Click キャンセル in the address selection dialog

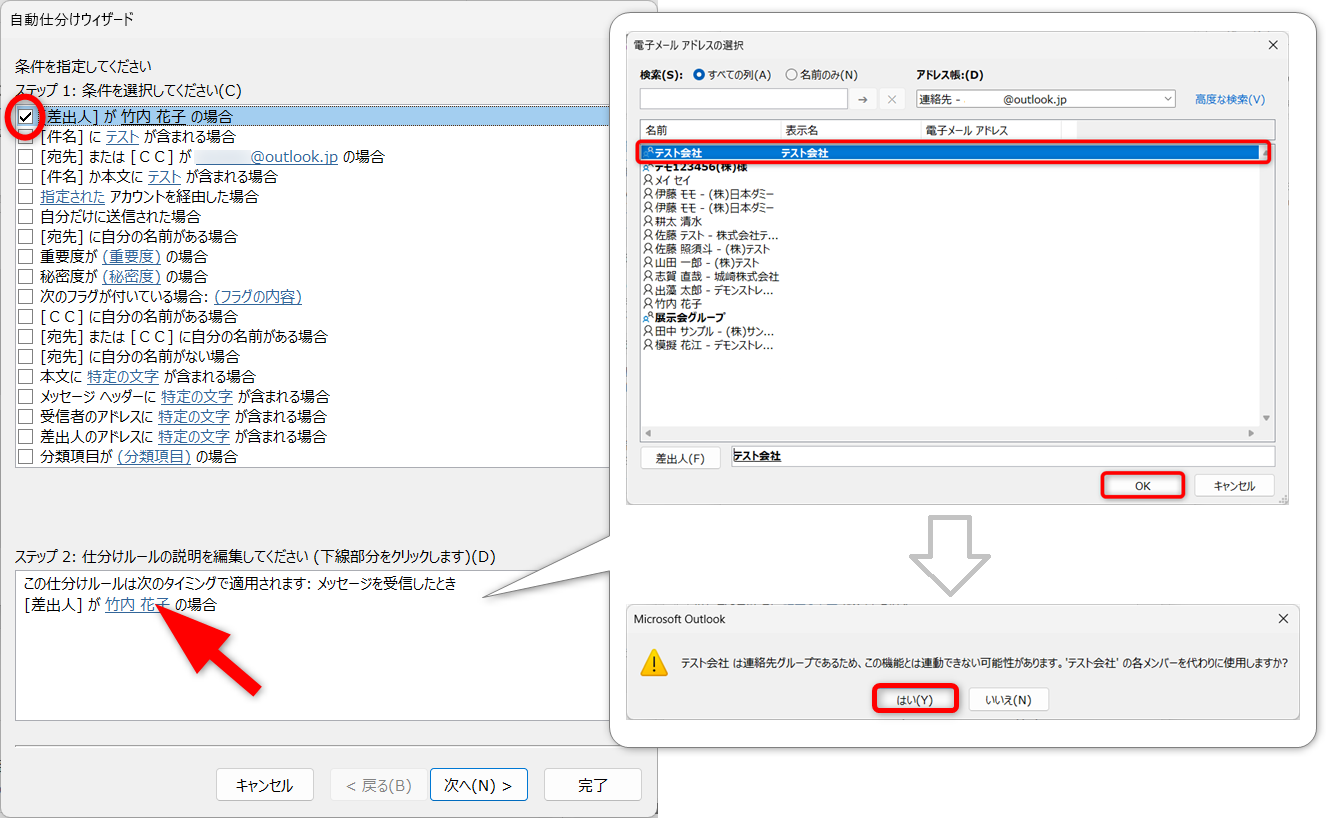point(1234,486)
